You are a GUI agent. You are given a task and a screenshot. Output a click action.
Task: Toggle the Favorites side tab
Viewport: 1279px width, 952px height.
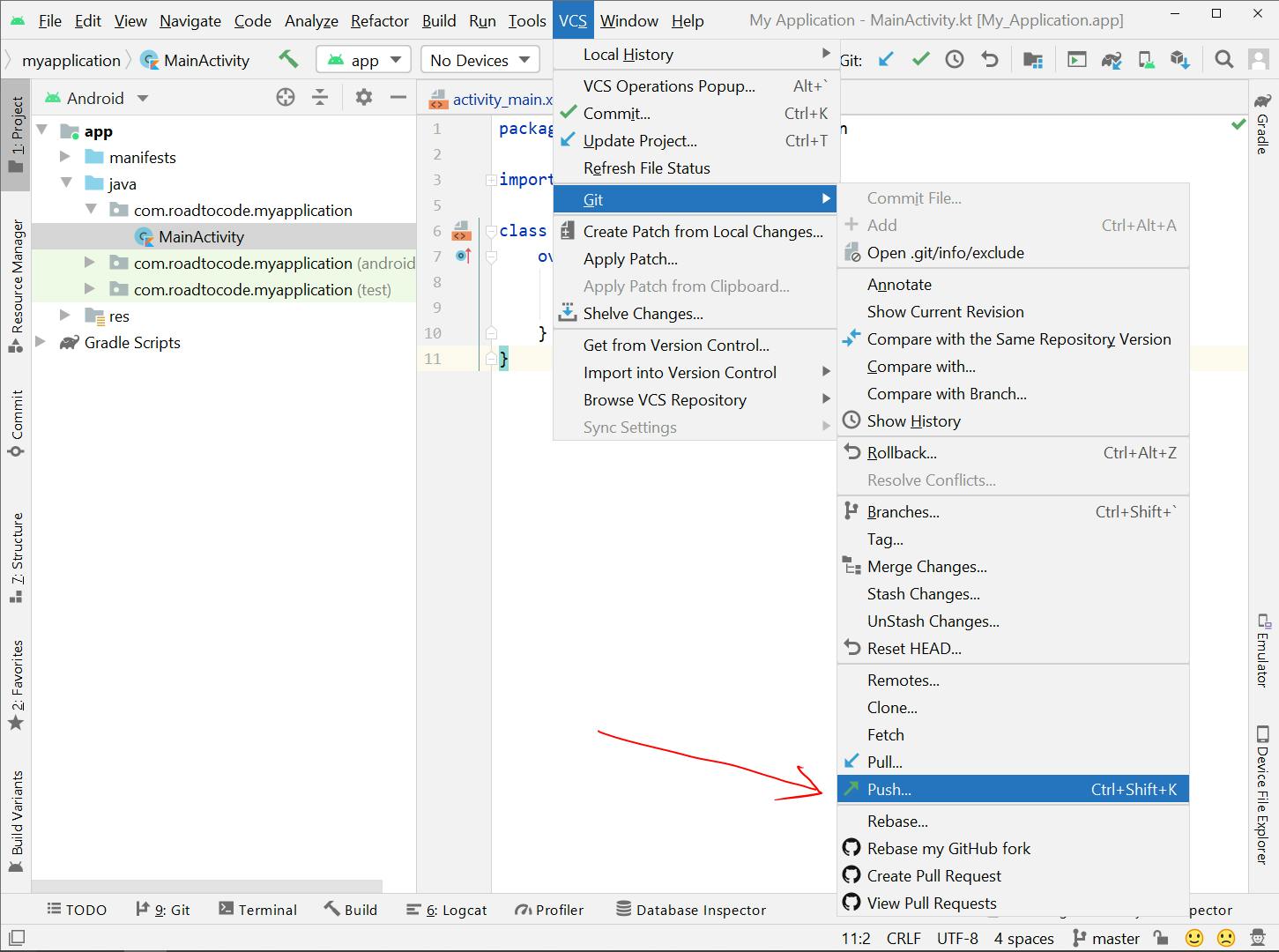click(x=16, y=686)
